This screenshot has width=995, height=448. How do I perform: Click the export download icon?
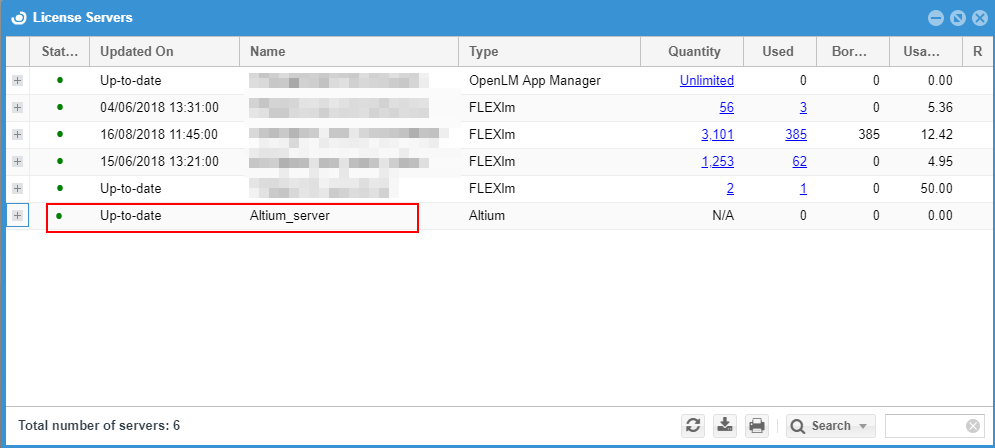click(x=725, y=426)
